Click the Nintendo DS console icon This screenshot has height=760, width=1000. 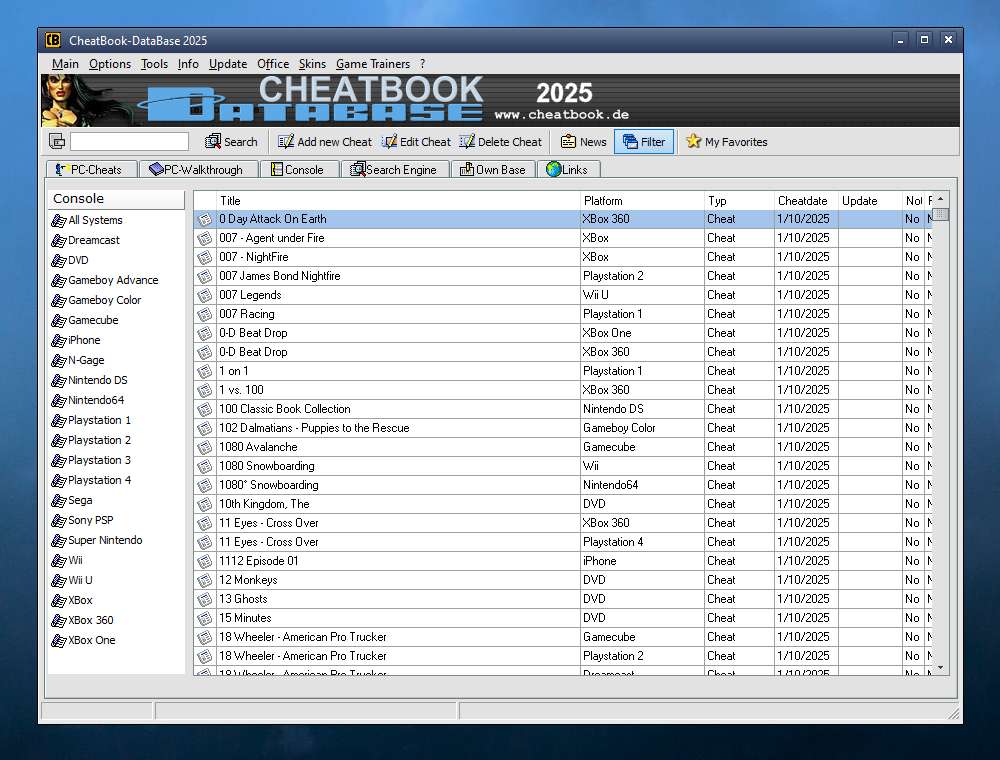(x=59, y=380)
